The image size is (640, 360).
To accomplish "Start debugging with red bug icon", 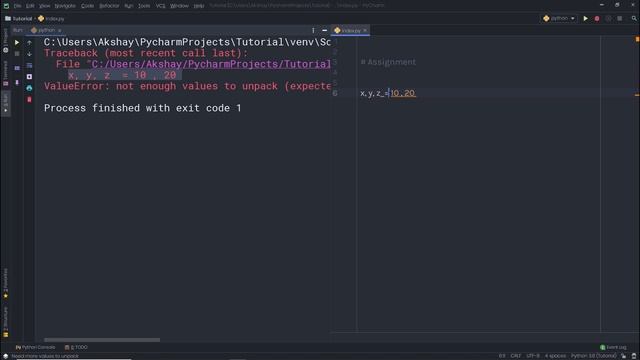I will coord(597,18).
